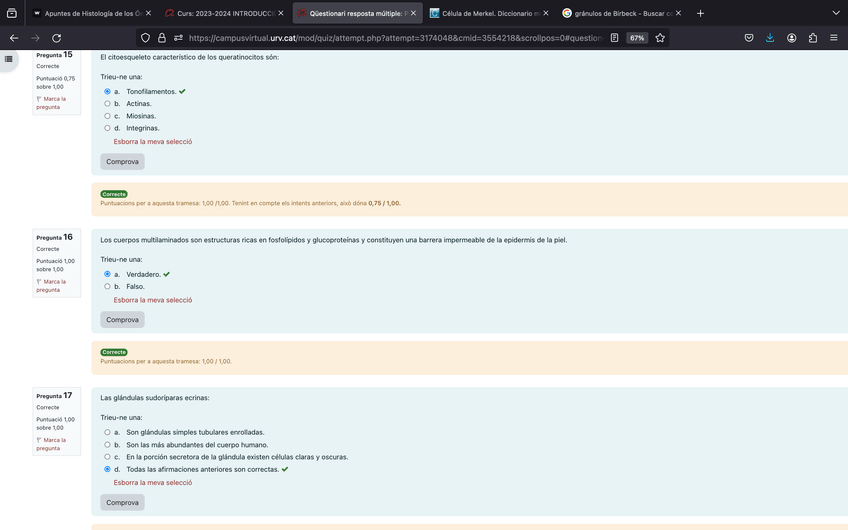848x530 pixels.
Task: Open the extensions puzzle icon
Action: click(x=812, y=38)
